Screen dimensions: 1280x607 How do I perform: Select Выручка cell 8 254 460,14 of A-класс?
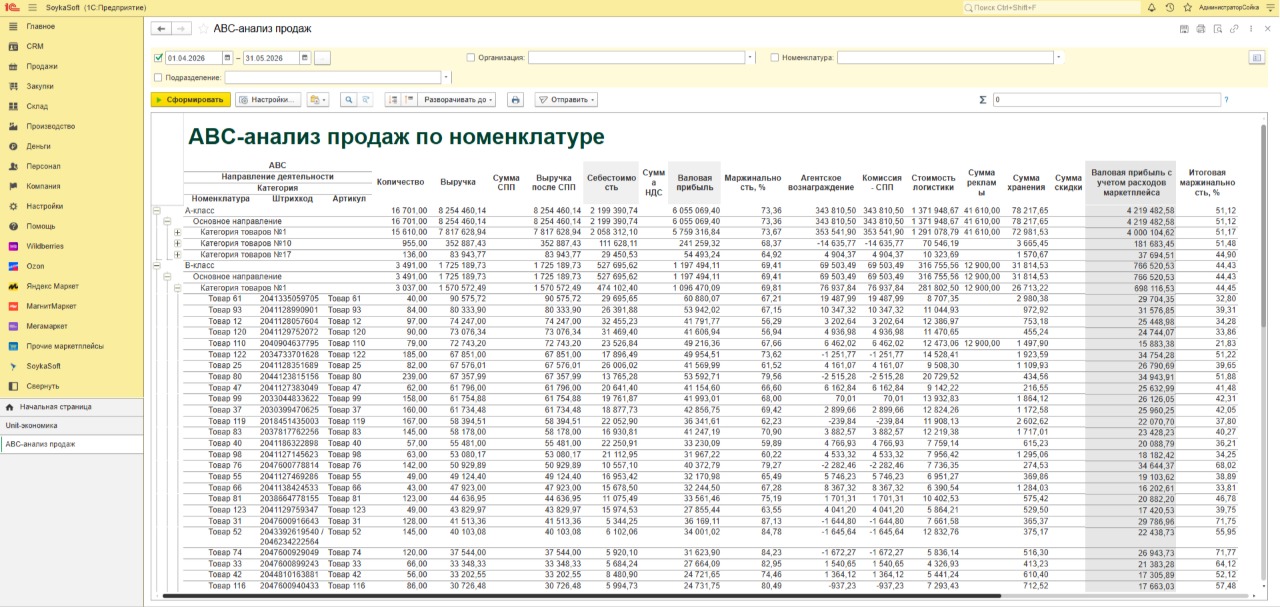point(463,211)
